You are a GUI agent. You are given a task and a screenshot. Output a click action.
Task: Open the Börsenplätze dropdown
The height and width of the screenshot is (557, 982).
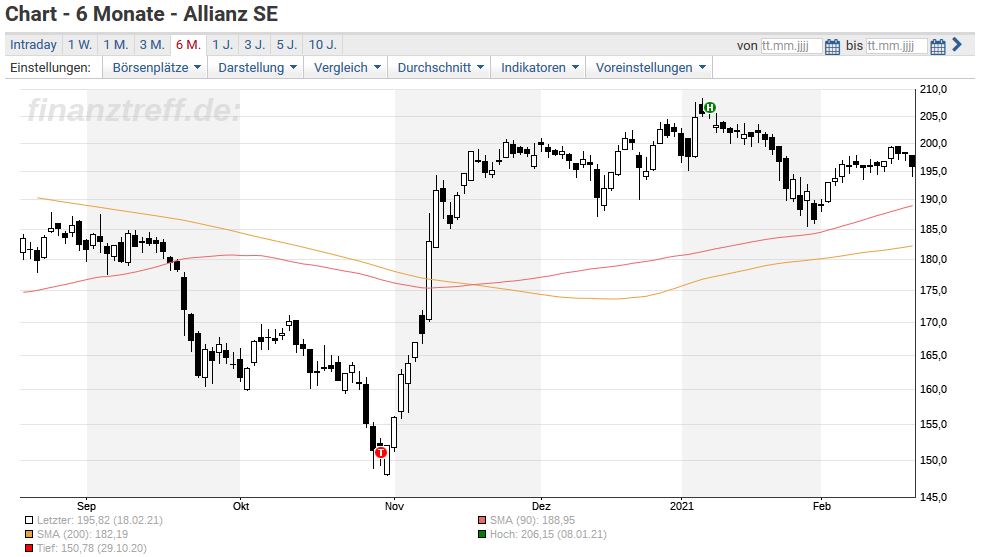tap(156, 68)
